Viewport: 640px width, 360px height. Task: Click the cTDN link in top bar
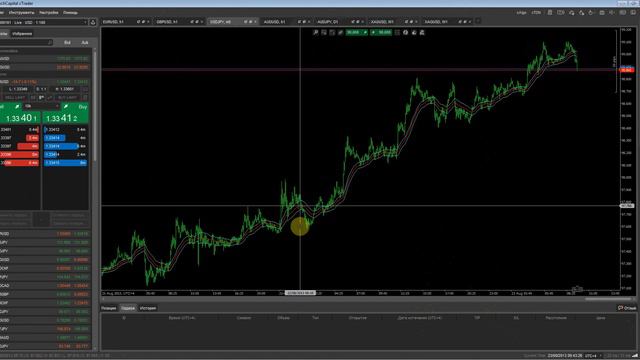click(536, 13)
